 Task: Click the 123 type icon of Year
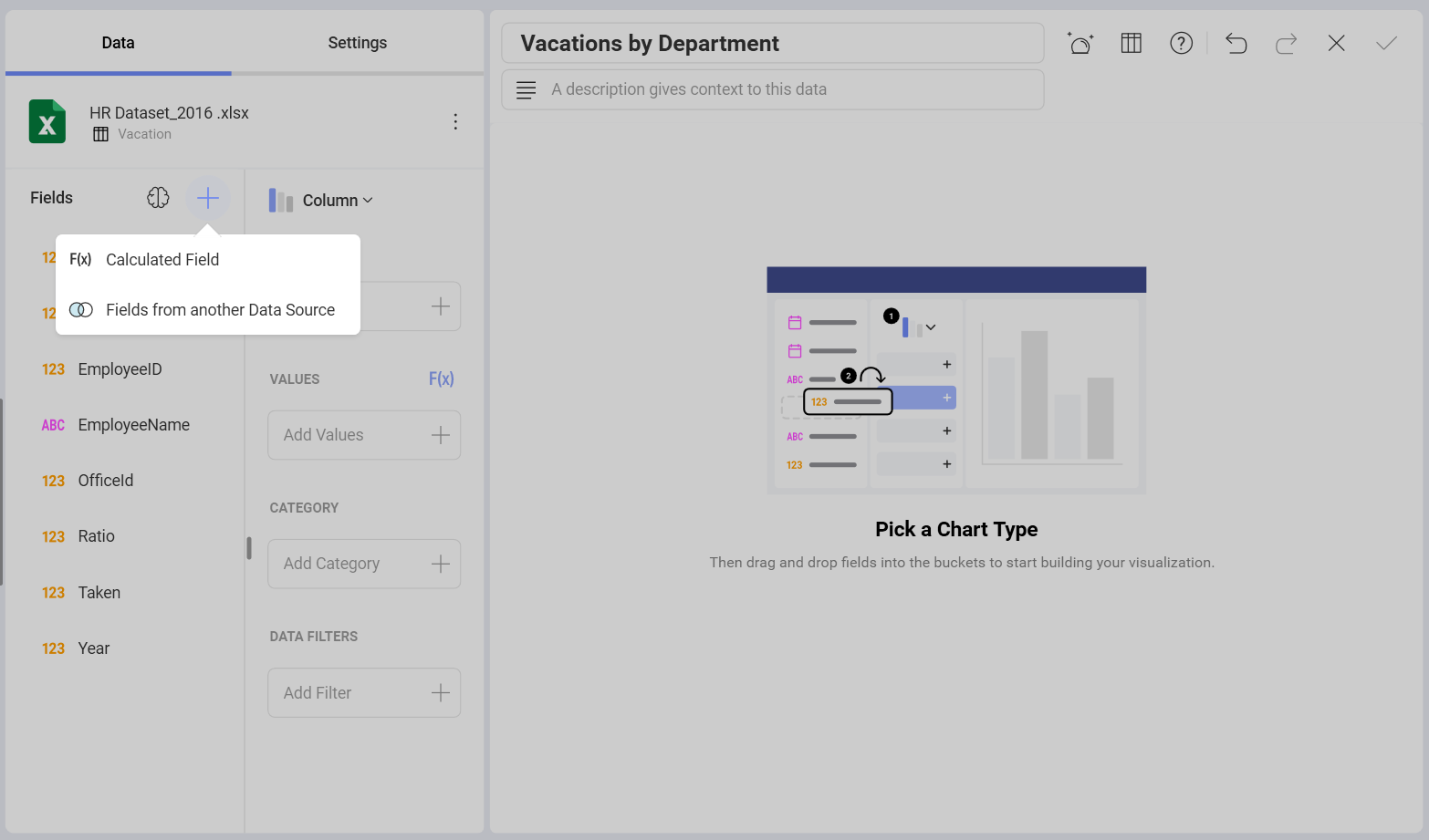(x=53, y=648)
